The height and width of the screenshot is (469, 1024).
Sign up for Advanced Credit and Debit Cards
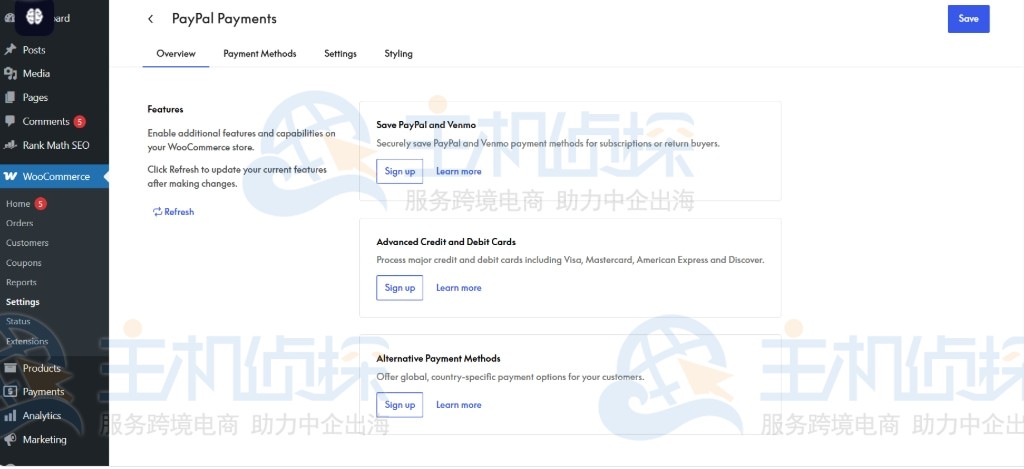[400, 287]
